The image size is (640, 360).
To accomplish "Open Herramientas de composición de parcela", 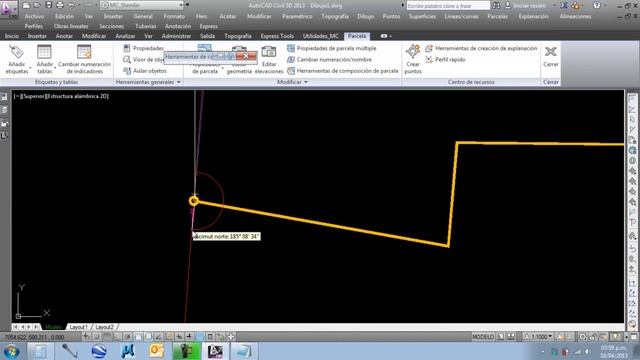I will (343, 71).
